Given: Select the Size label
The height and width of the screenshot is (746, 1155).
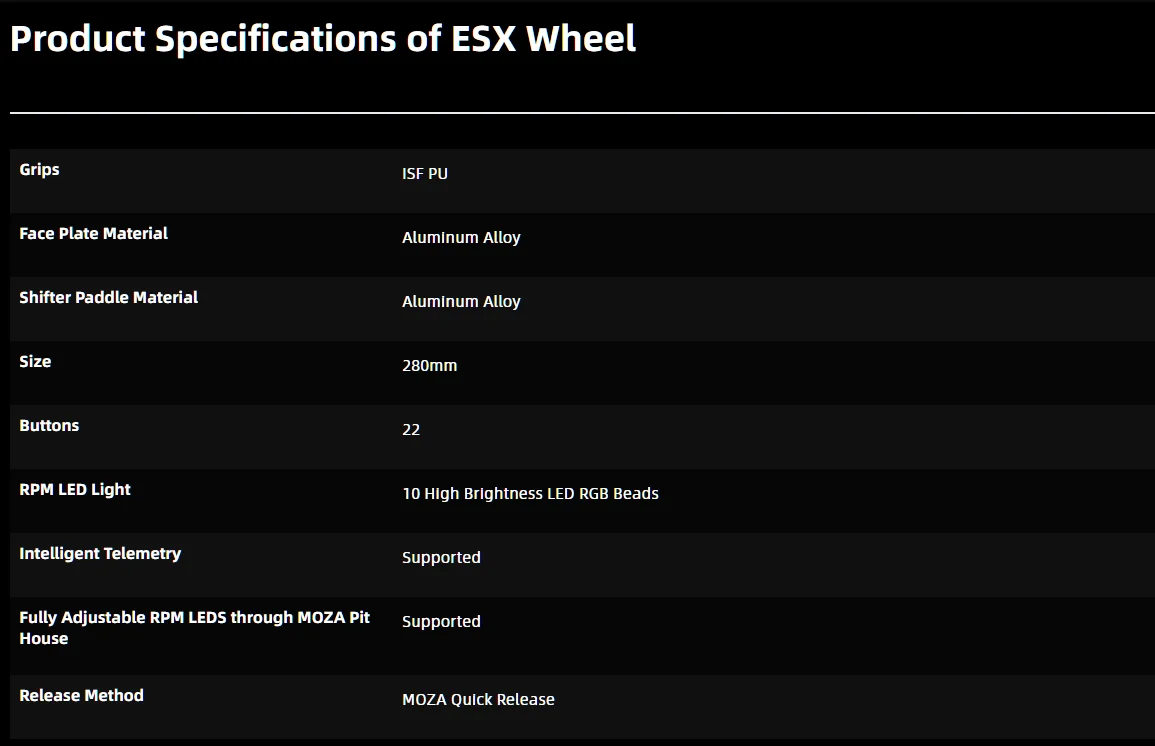Looking at the screenshot, I should pos(35,362).
